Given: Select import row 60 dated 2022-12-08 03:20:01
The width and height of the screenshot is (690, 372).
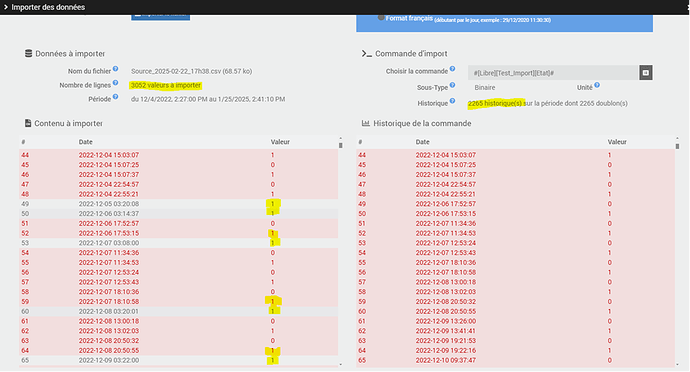Looking at the screenshot, I should 179,311.
